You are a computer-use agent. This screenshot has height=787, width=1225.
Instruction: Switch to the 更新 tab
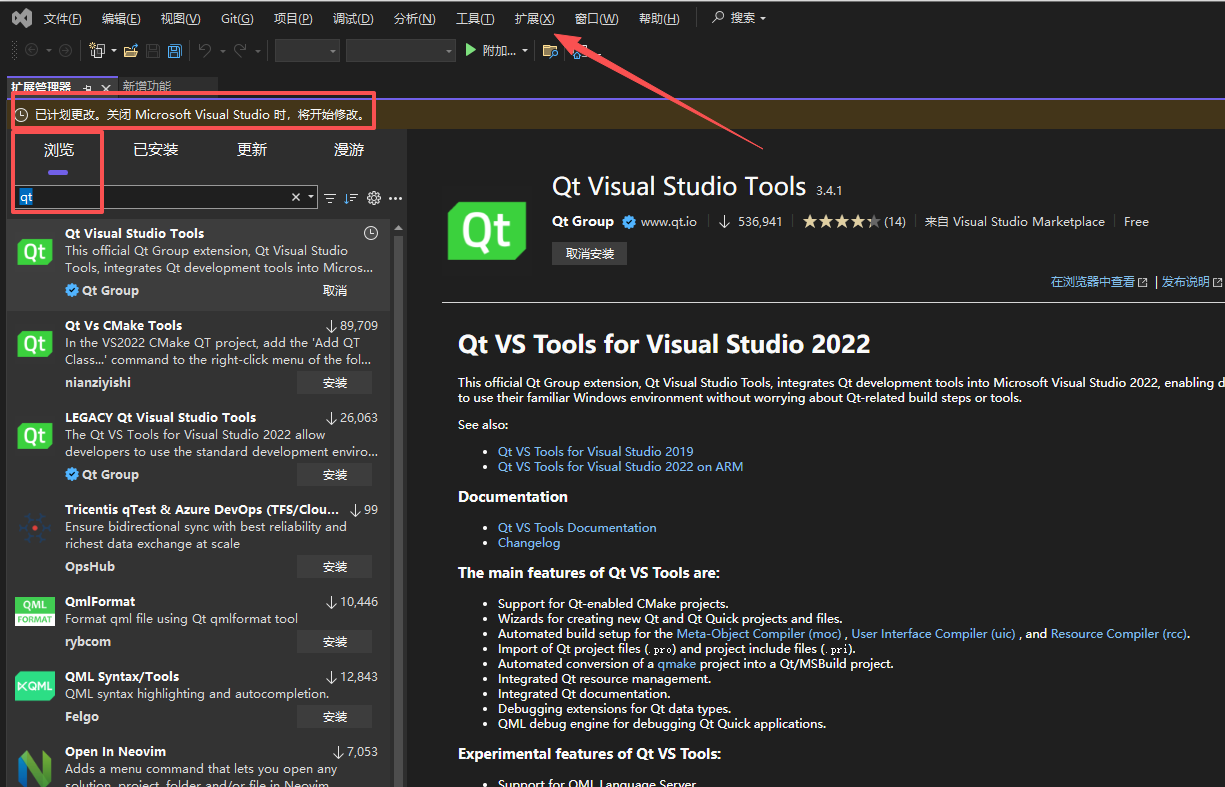[252, 150]
